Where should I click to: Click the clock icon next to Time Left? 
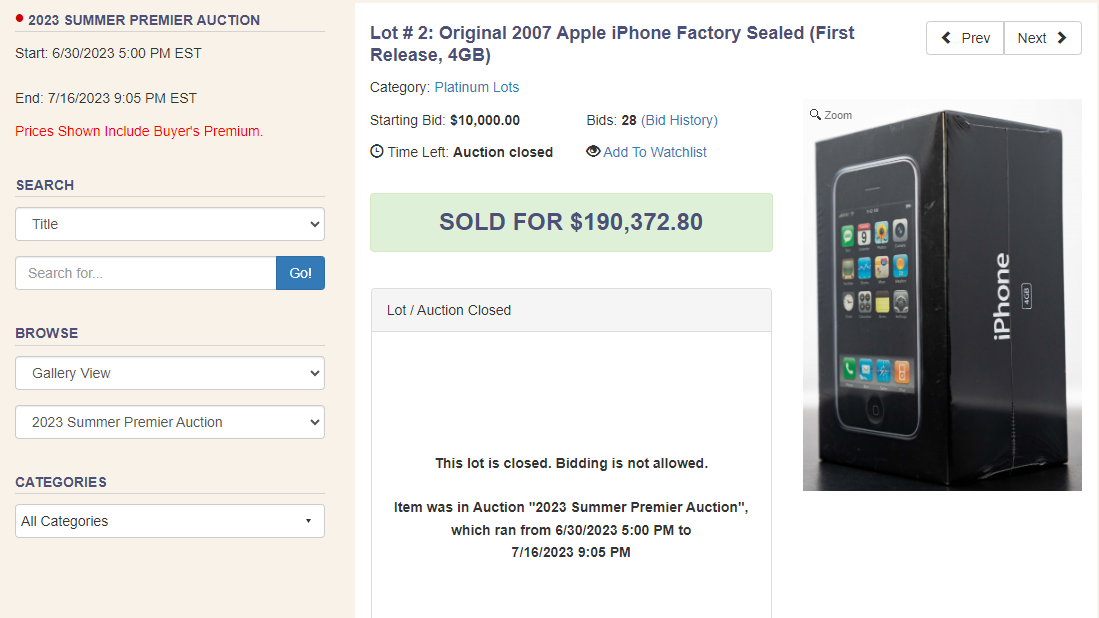point(377,151)
